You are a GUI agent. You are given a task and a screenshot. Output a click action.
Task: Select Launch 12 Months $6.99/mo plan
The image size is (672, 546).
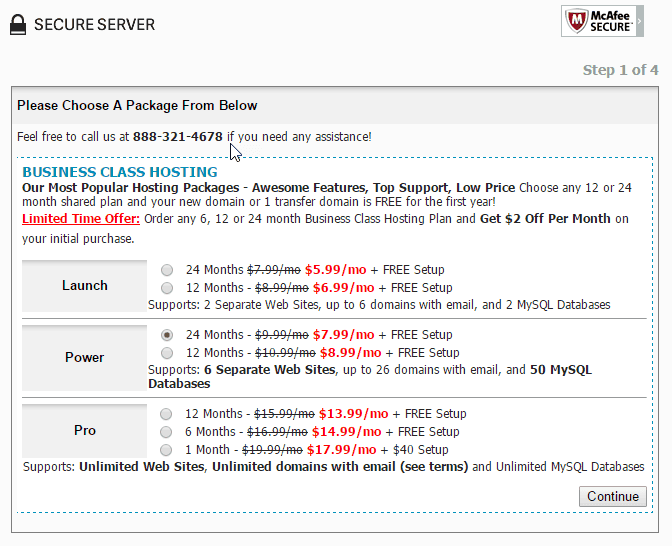point(167,288)
